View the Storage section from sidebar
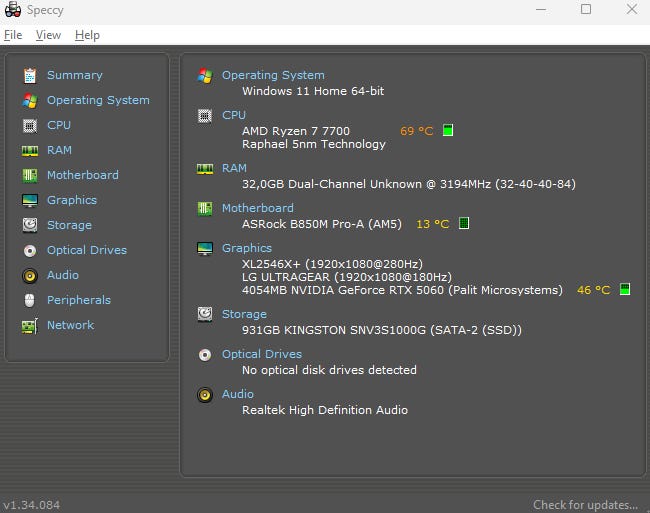 pyautogui.click(x=69, y=225)
